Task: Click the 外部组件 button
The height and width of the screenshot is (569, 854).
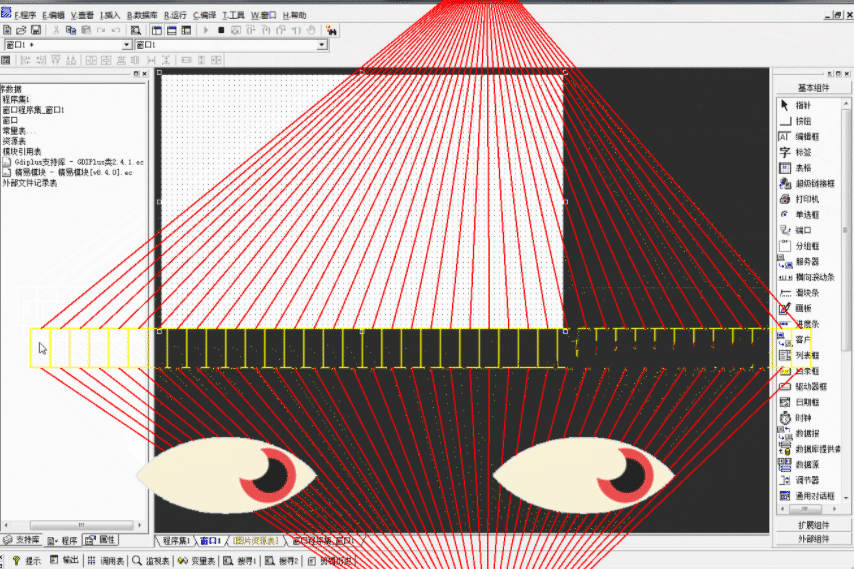Action: click(x=813, y=539)
